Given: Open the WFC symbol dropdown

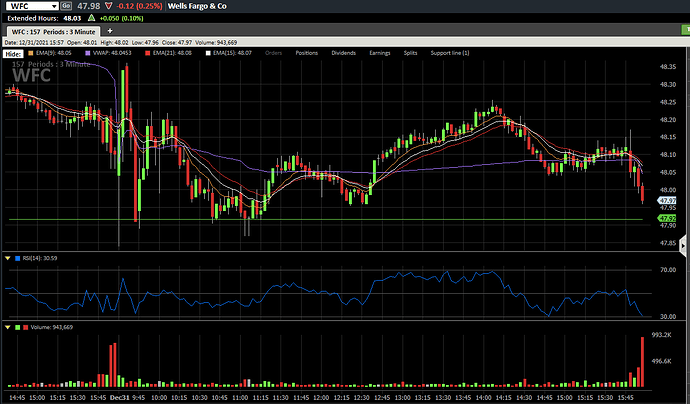Looking at the screenshot, I should 54,6.
